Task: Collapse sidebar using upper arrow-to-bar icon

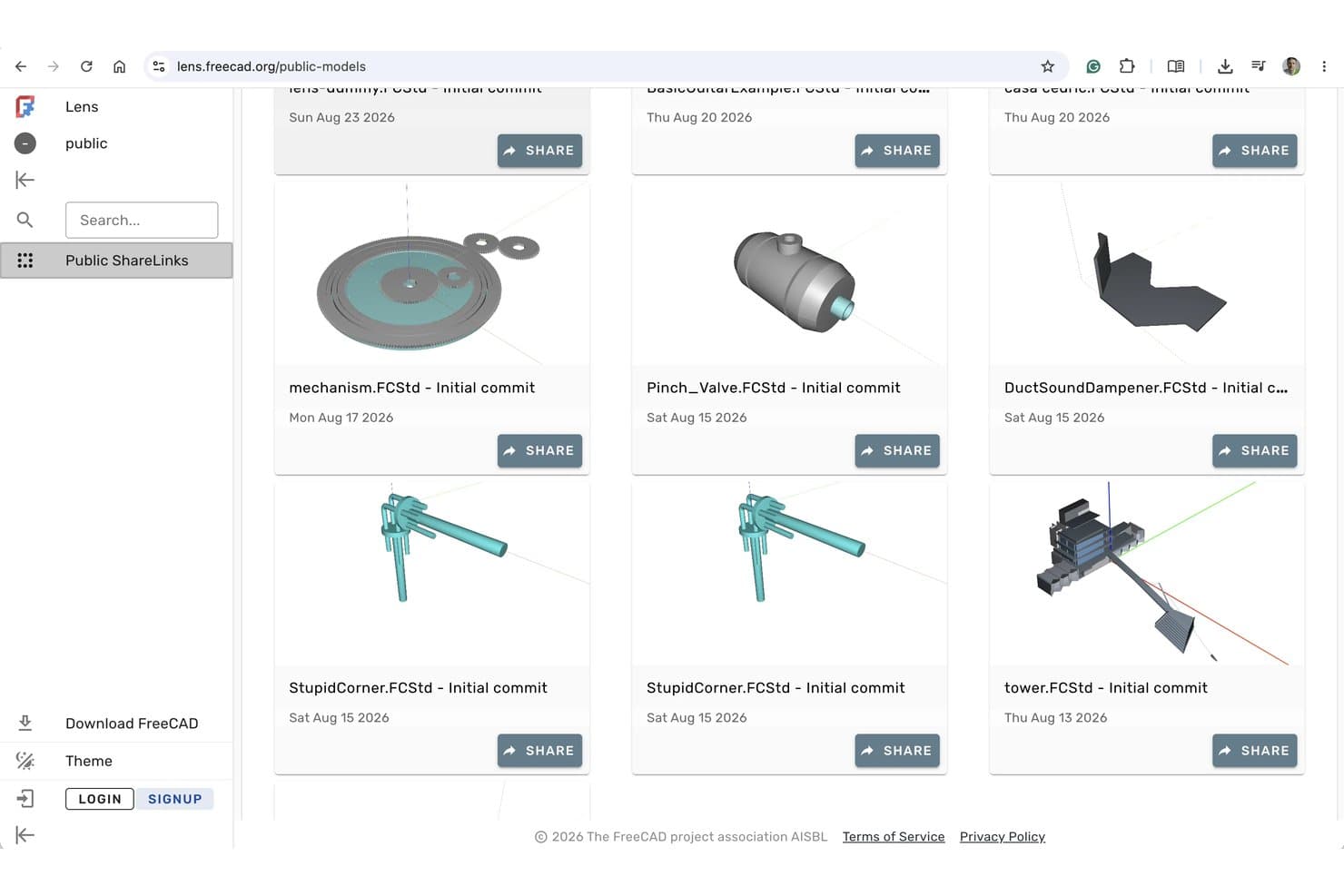Action: 25,181
